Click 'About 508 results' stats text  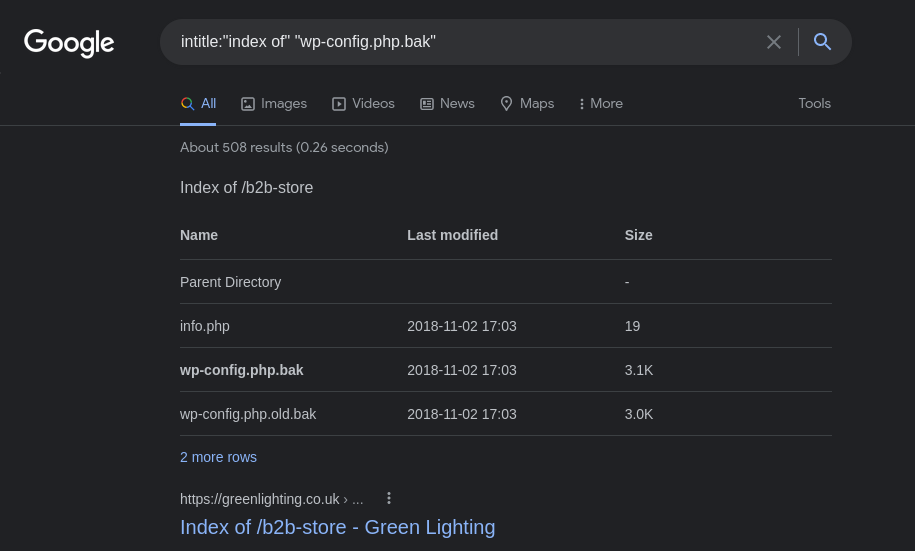coord(284,147)
